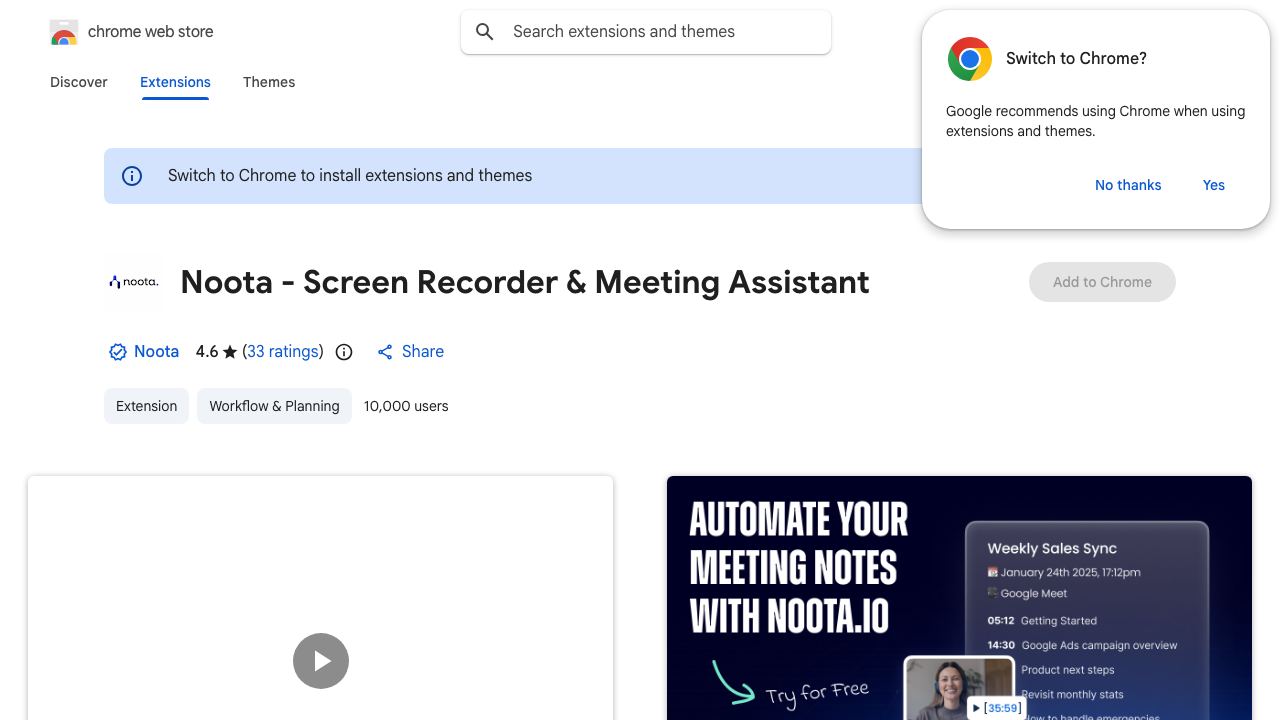Click Weekly Sales Sync text in screenshot
Image resolution: width=1280 pixels, height=720 pixels.
click(1052, 548)
